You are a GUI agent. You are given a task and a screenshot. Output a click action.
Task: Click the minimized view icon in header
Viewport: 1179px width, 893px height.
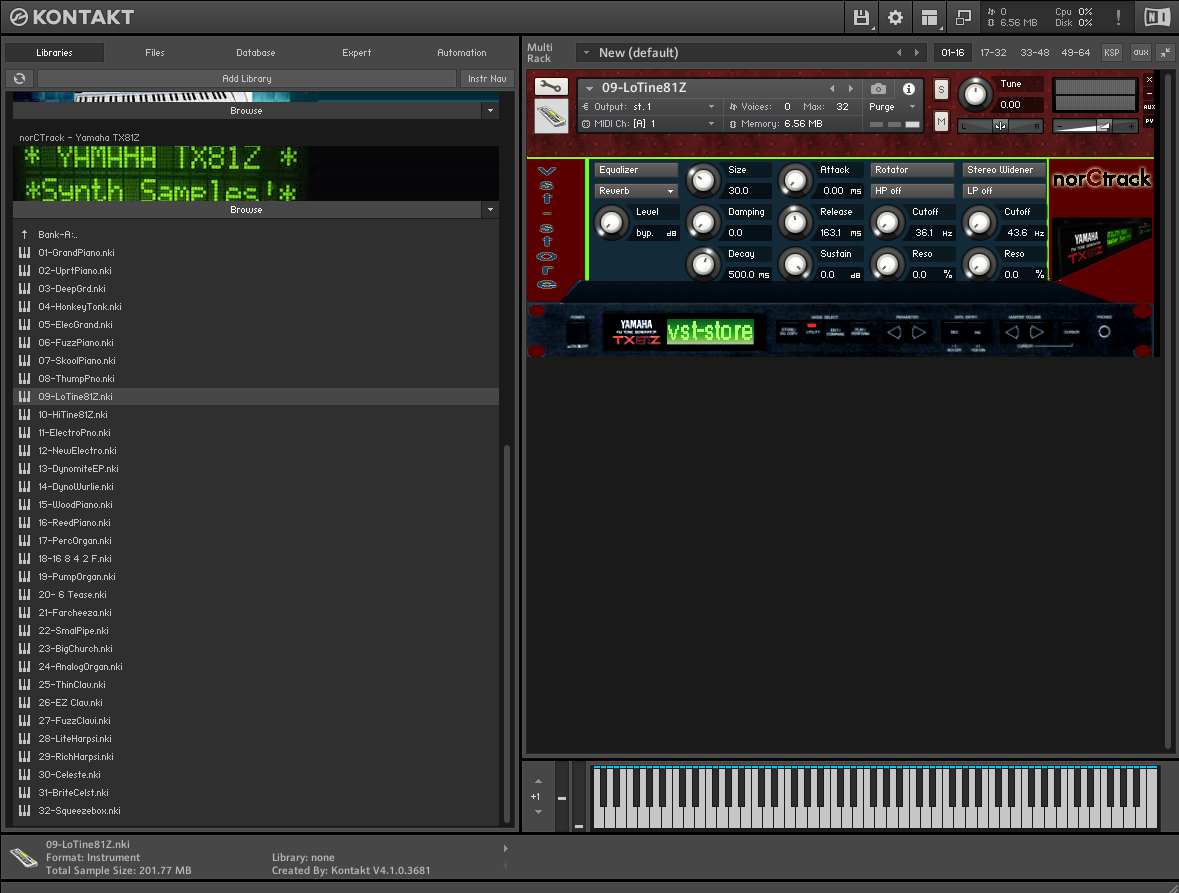coord(963,17)
